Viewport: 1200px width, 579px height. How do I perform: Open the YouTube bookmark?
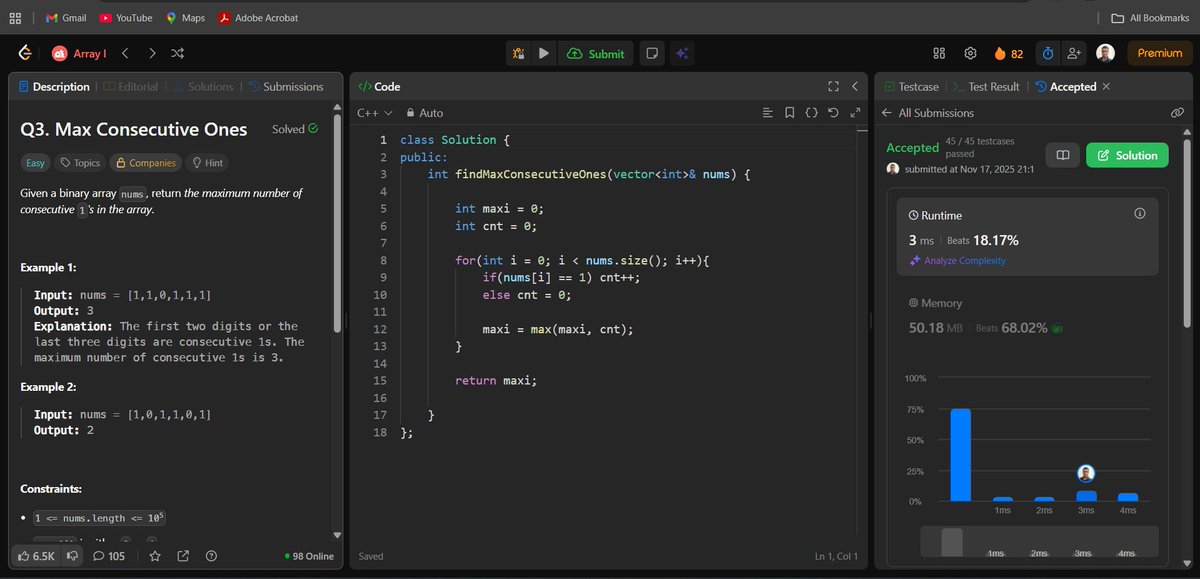[126, 18]
